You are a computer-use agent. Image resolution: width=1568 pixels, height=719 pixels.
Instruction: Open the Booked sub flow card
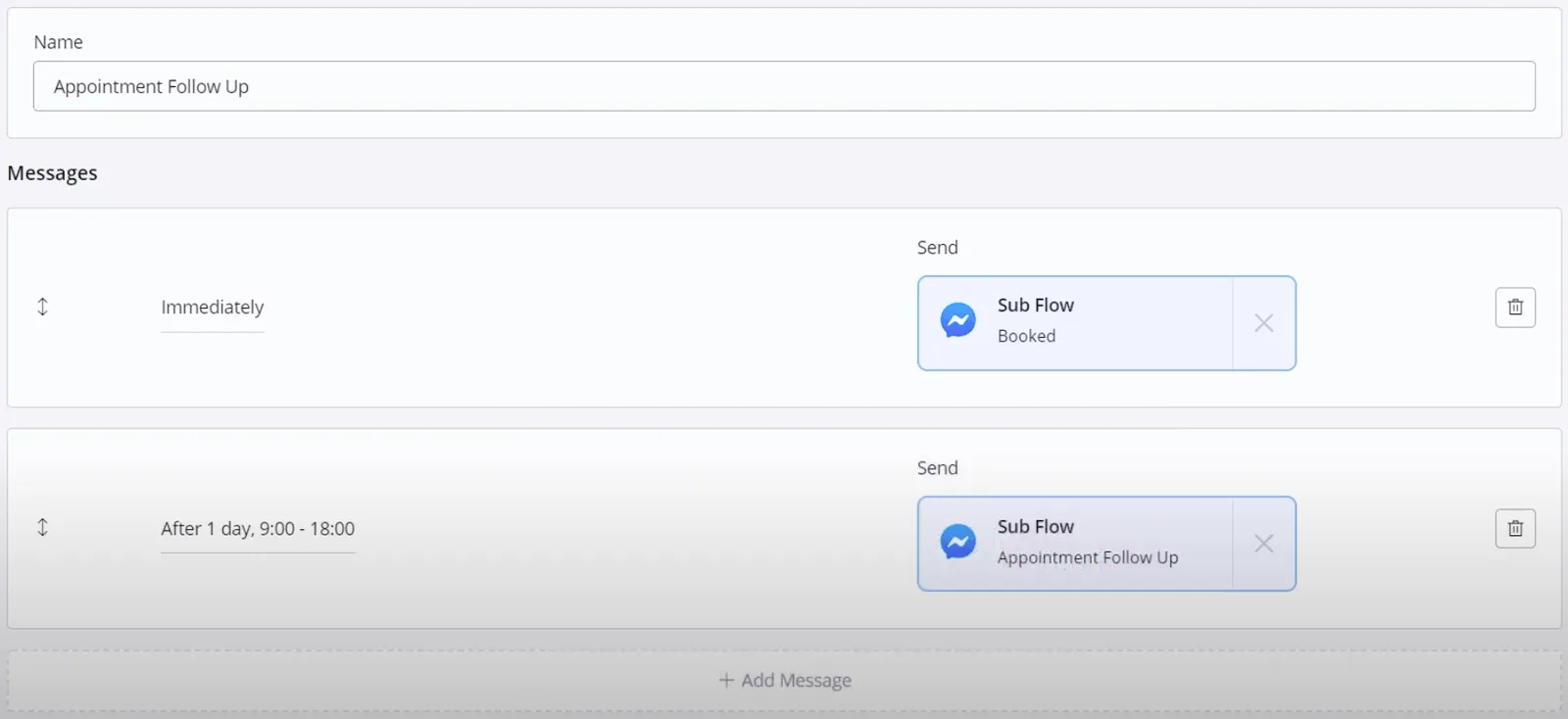(x=1075, y=323)
